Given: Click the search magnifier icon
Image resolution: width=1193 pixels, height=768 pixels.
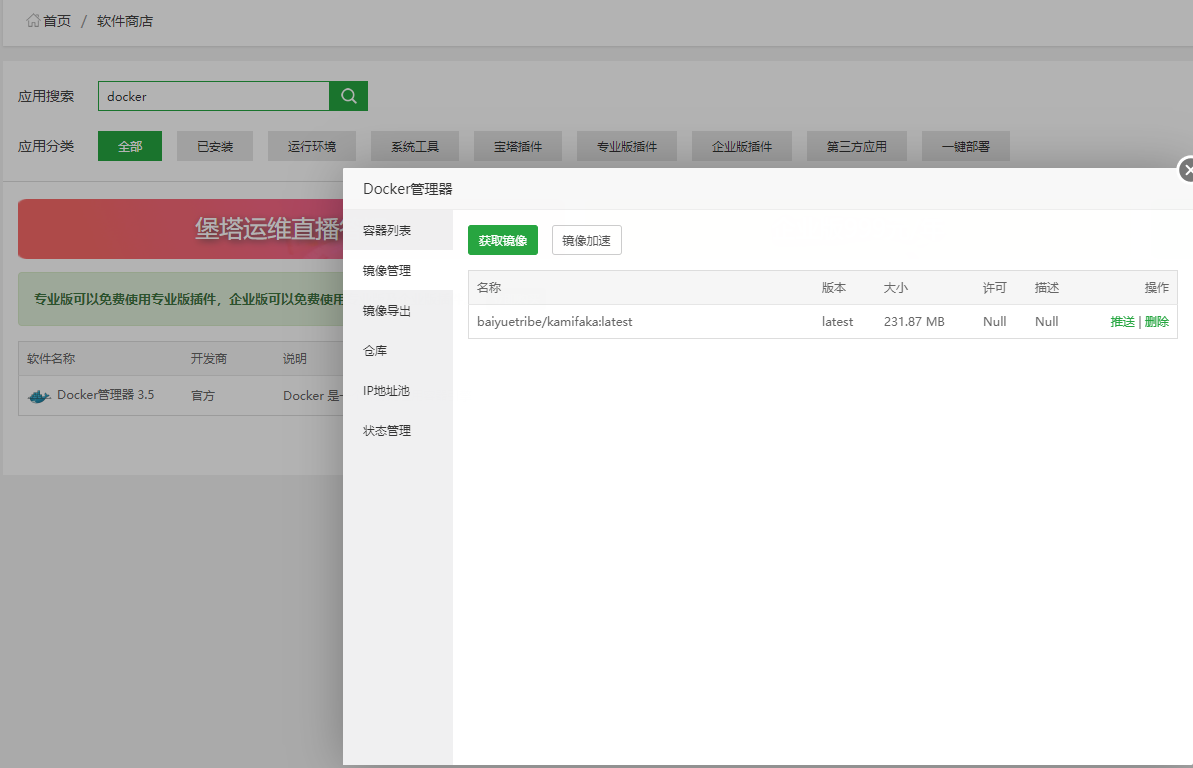Looking at the screenshot, I should [348, 95].
